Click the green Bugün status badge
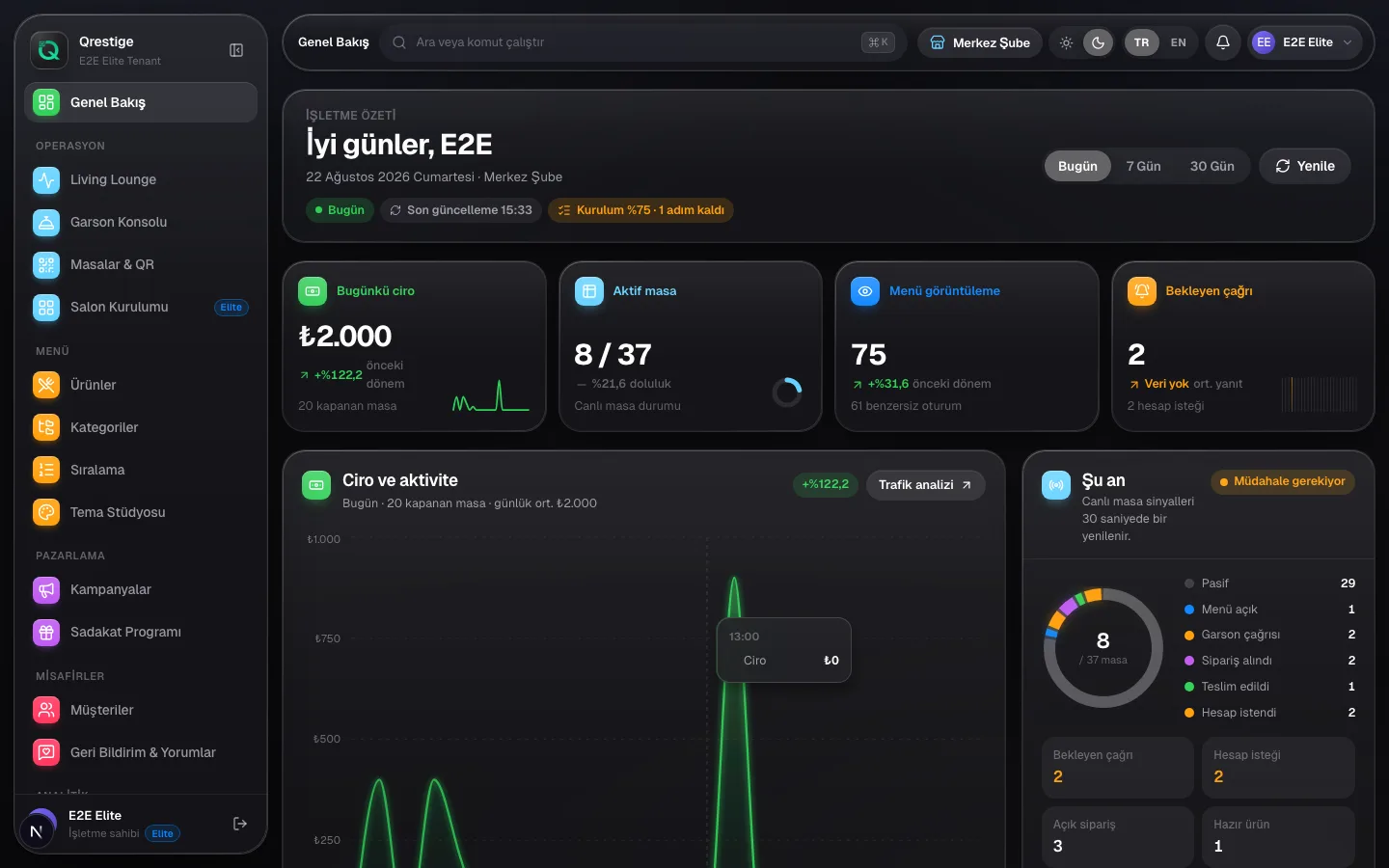 (340, 210)
